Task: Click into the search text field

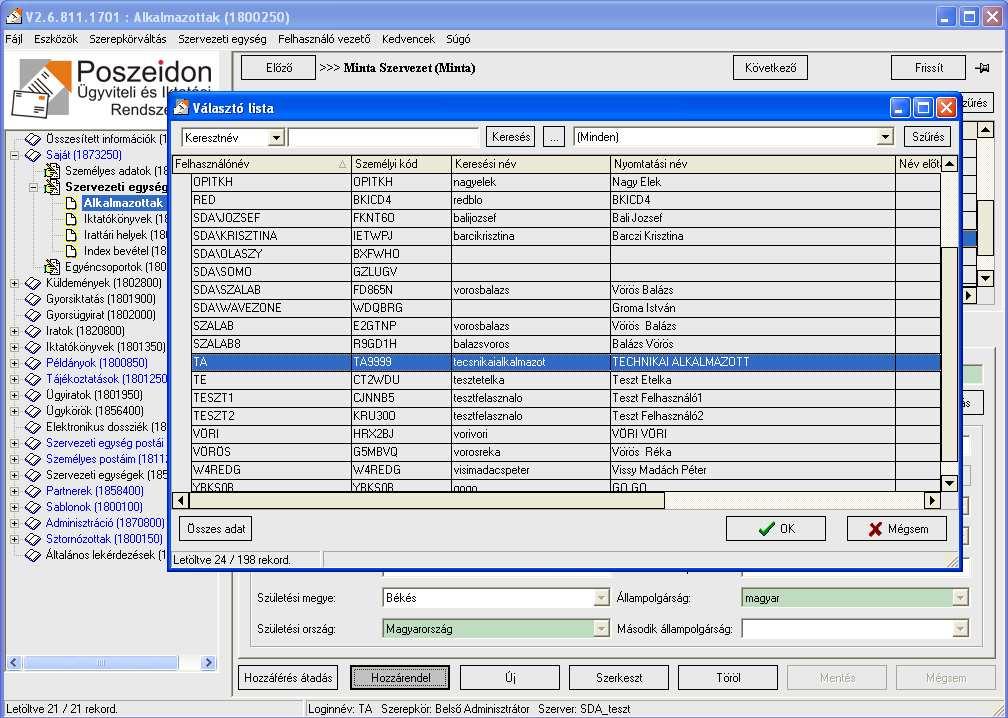Action: click(384, 138)
